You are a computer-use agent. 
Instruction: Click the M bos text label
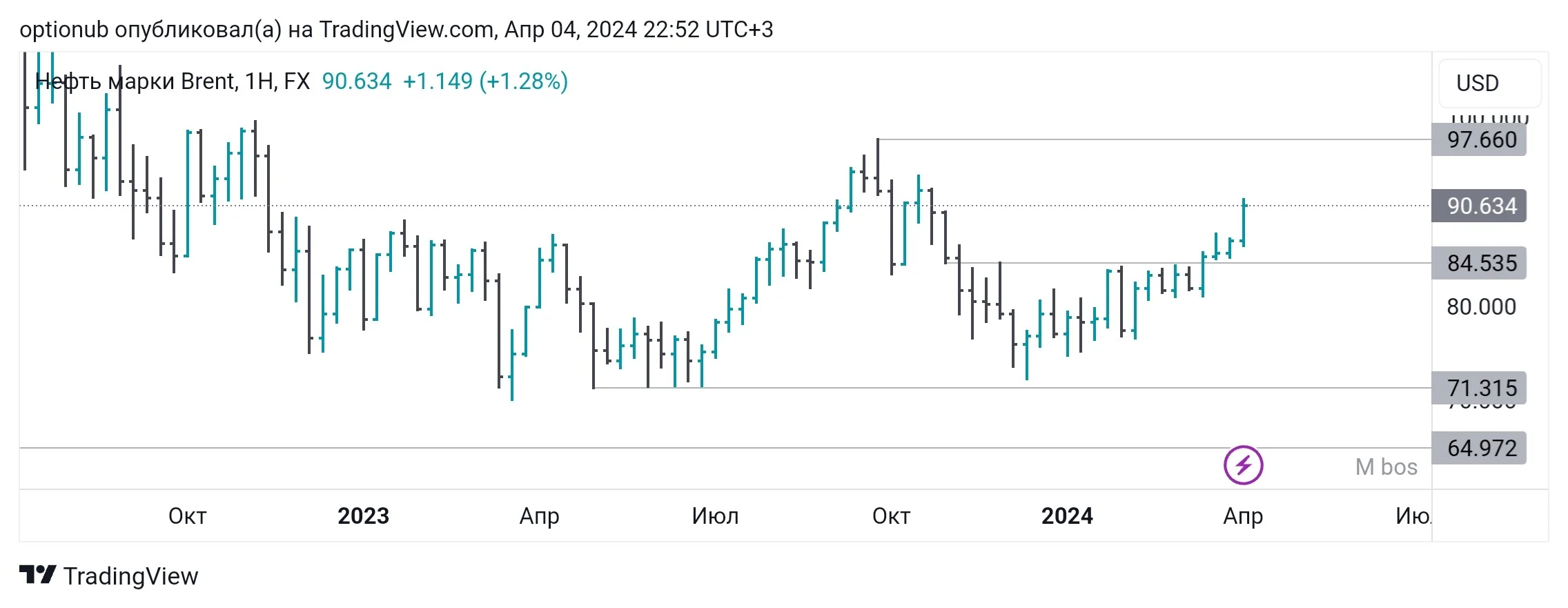click(x=1386, y=467)
